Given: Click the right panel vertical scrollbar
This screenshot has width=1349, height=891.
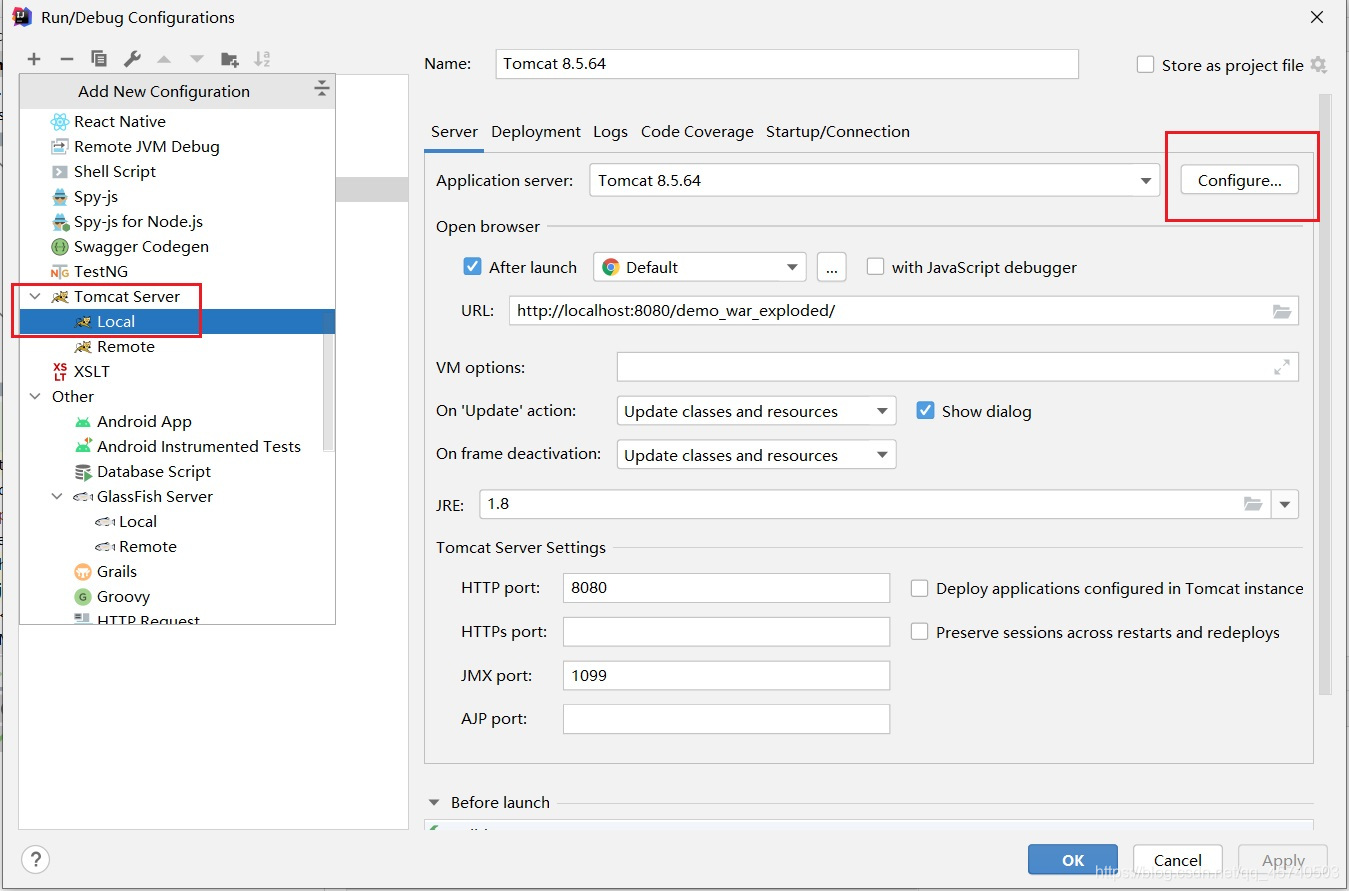Looking at the screenshot, I should pos(1325,395).
